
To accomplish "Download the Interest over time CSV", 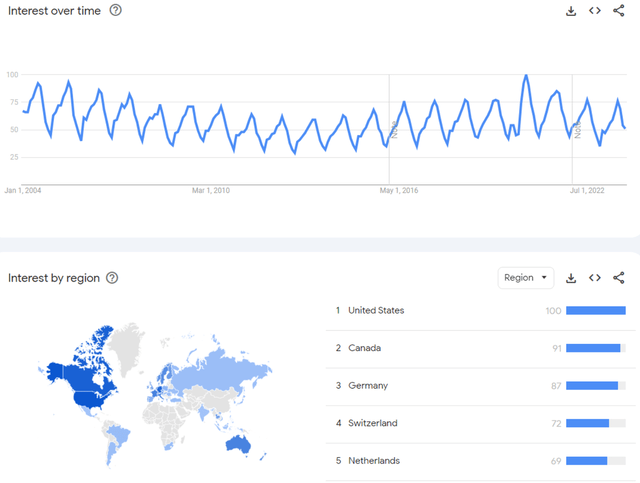I will pos(571,11).
